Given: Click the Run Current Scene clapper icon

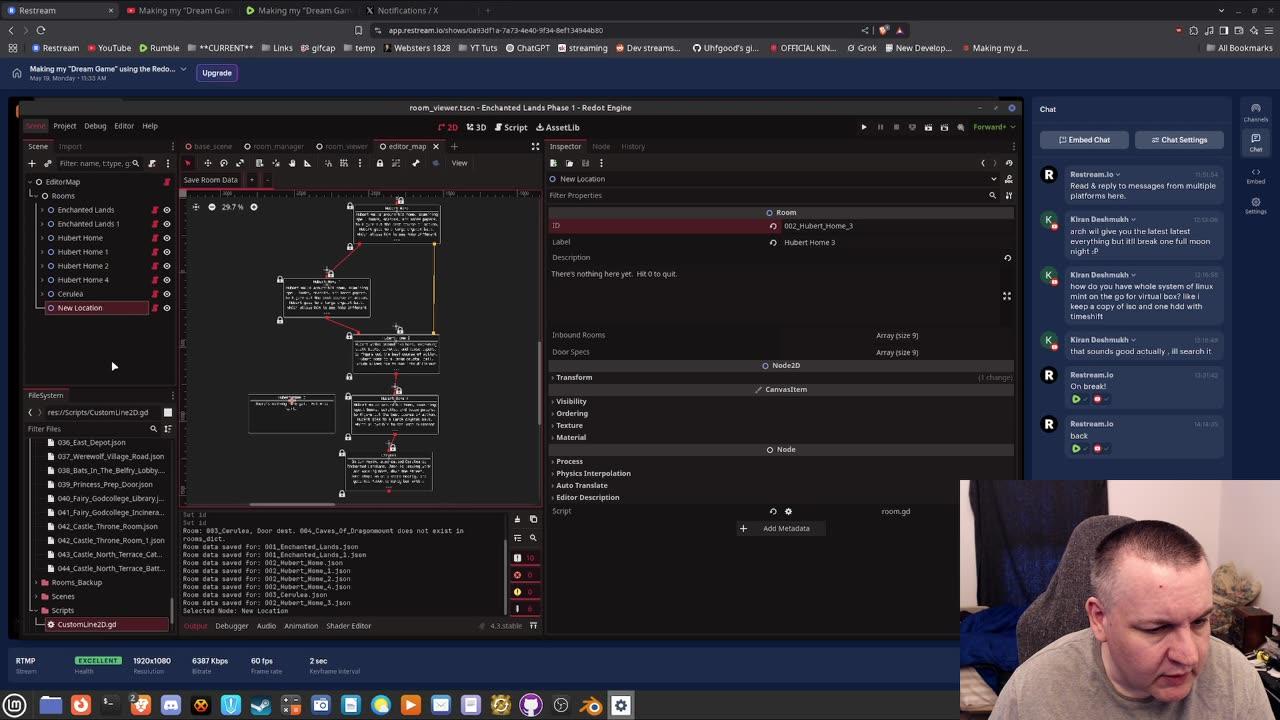Looking at the screenshot, I should 928,127.
